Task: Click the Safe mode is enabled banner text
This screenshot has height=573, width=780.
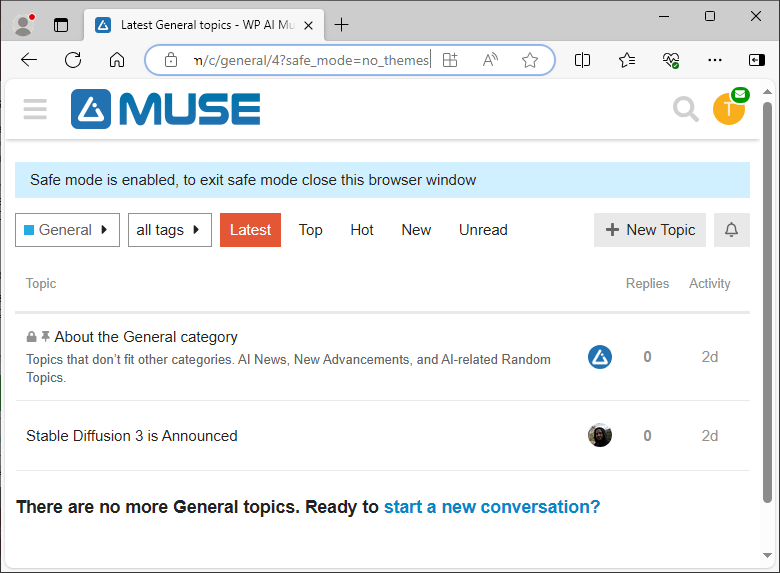Action: coord(253,180)
